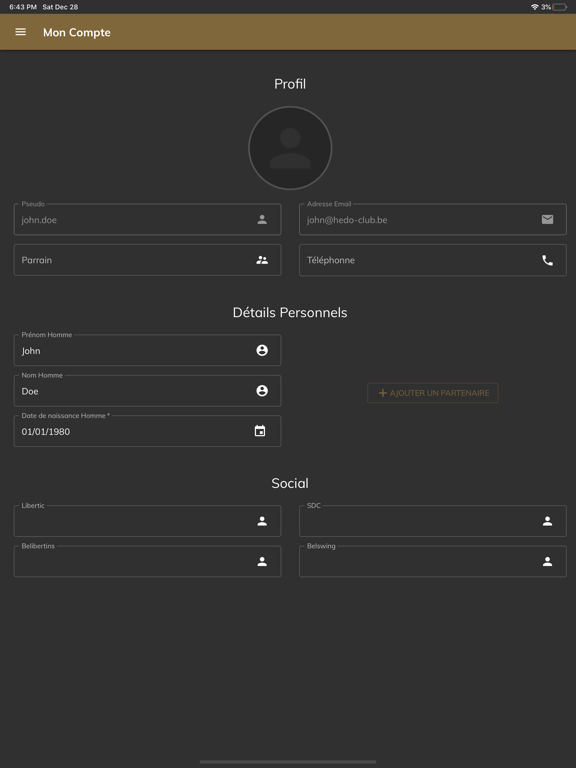The image size is (576, 768).
Task: Focus the Libertic social field
Action: coord(147,521)
